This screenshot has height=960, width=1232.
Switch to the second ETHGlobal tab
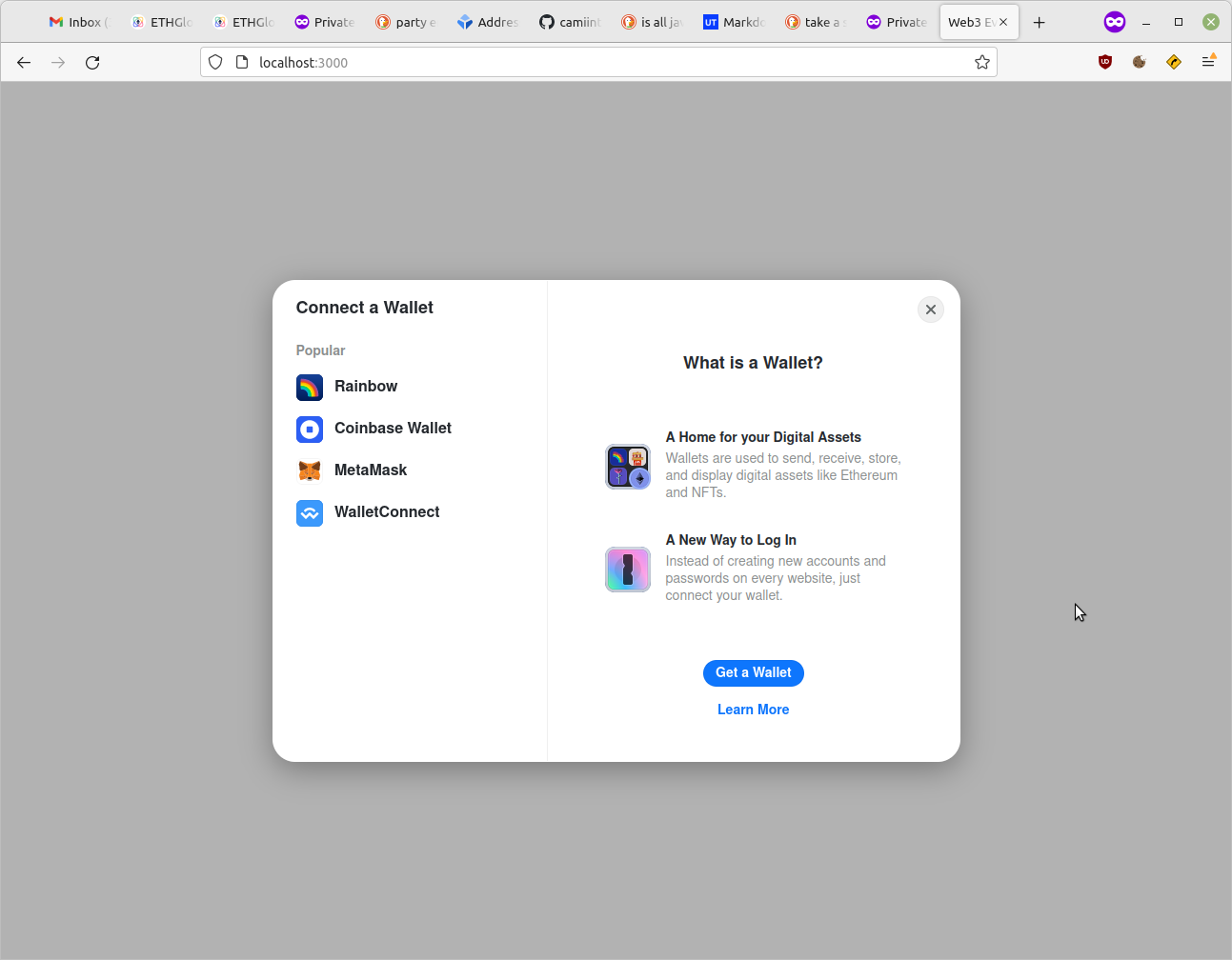[x=244, y=22]
